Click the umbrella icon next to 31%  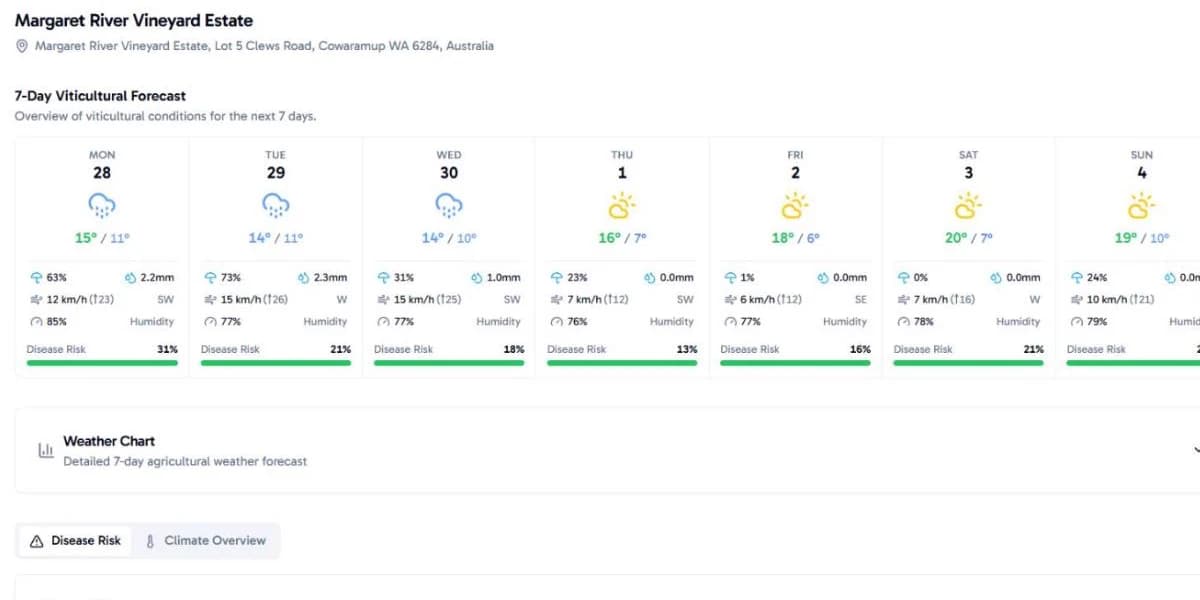coord(383,278)
